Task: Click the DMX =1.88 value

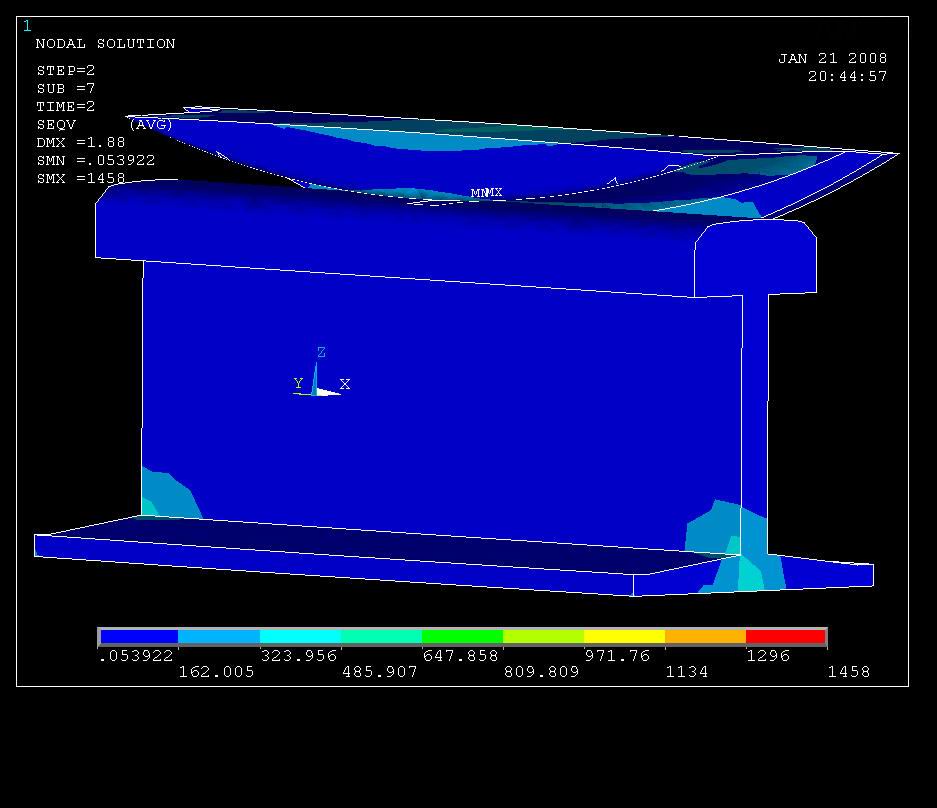Action: coord(81,142)
